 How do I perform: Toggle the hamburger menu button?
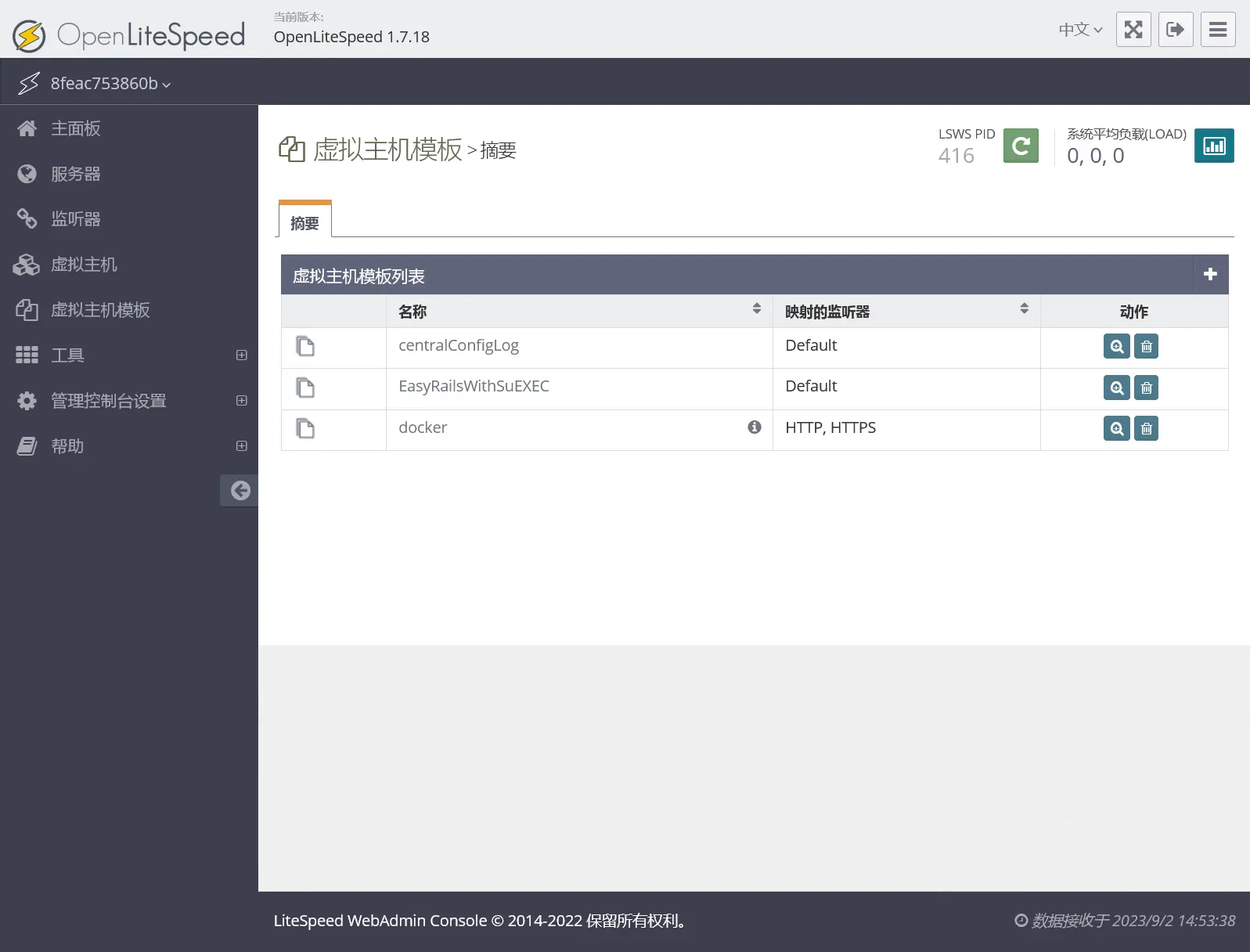(1218, 30)
